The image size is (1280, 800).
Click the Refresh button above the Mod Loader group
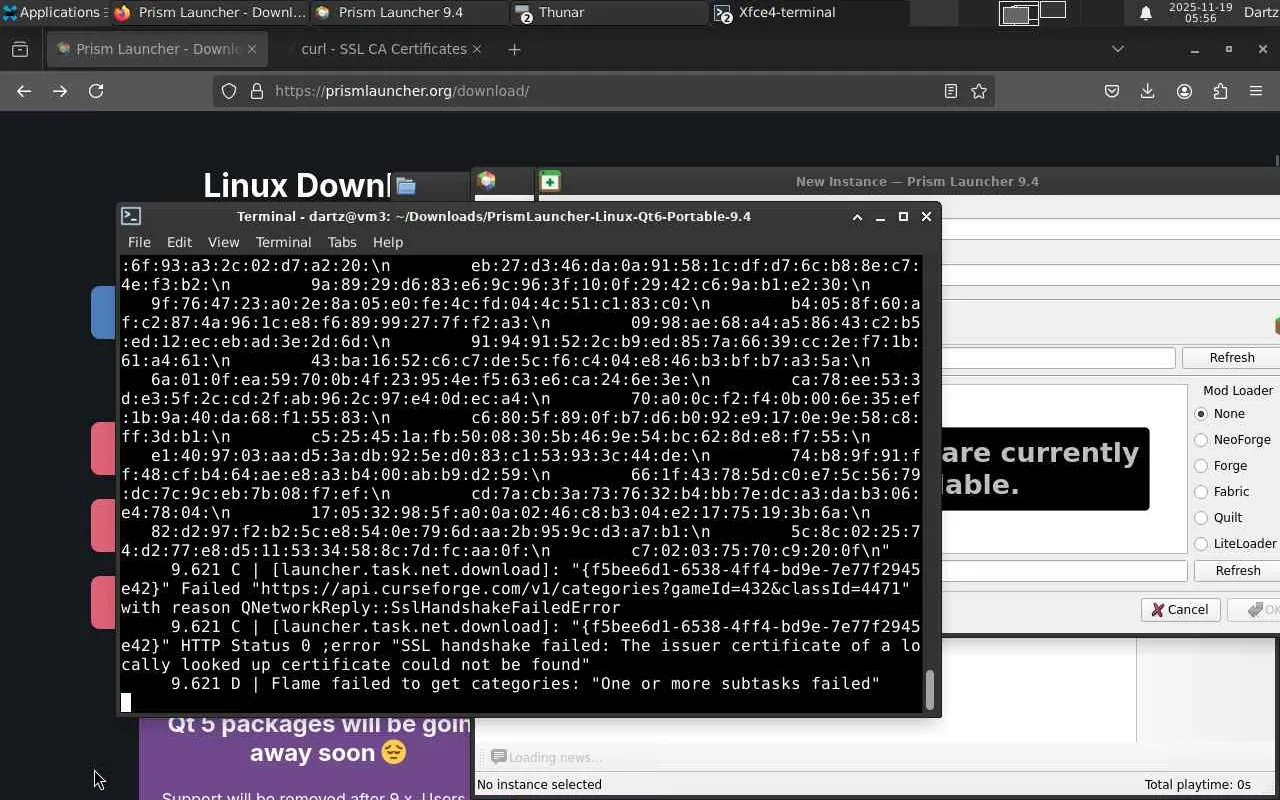point(1231,357)
